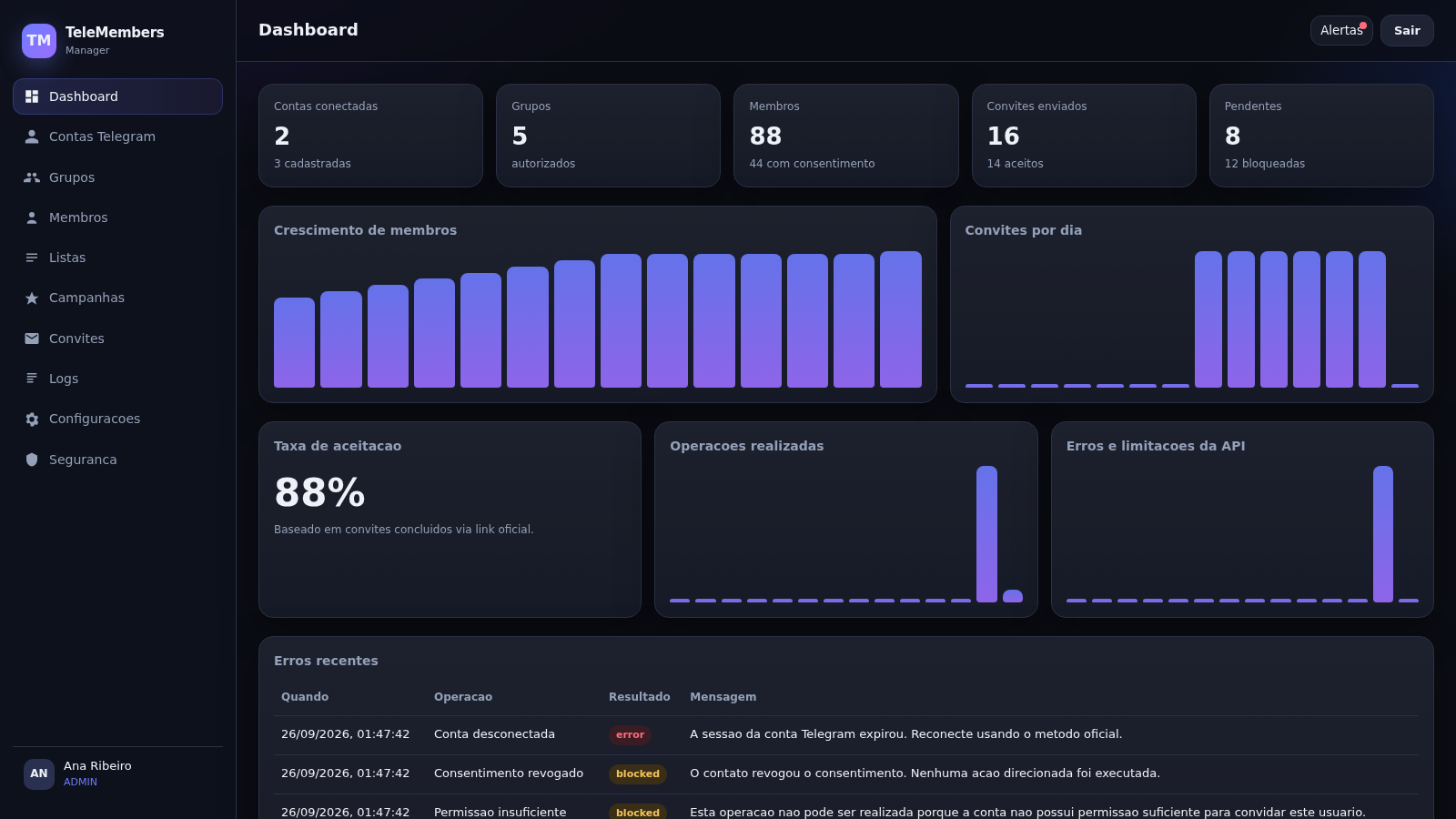Click the ADMIN role label

80,782
